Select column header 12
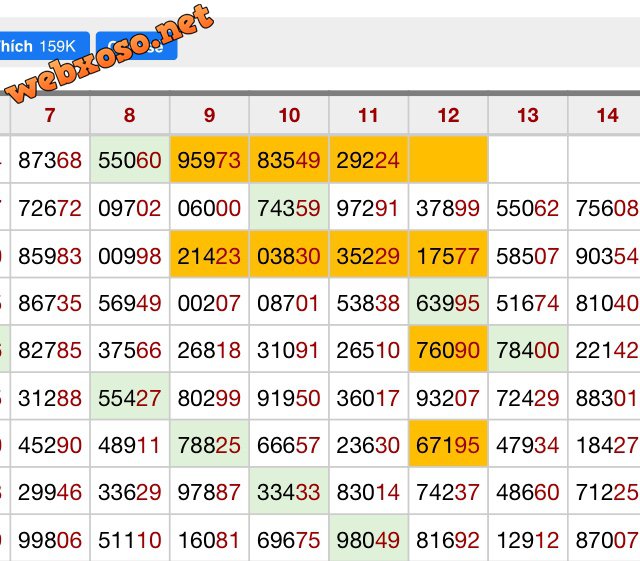The width and height of the screenshot is (640, 561). click(x=448, y=115)
